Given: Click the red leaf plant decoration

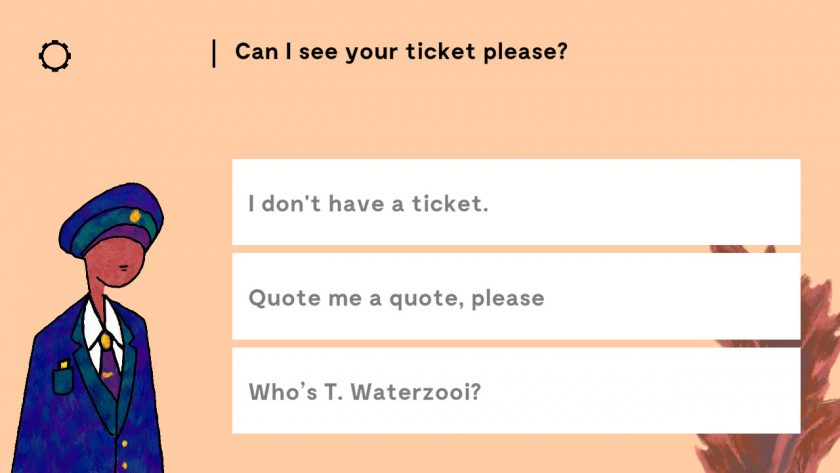Looking at the screenshot, I should pyautogui.click(x=777, y=364).
